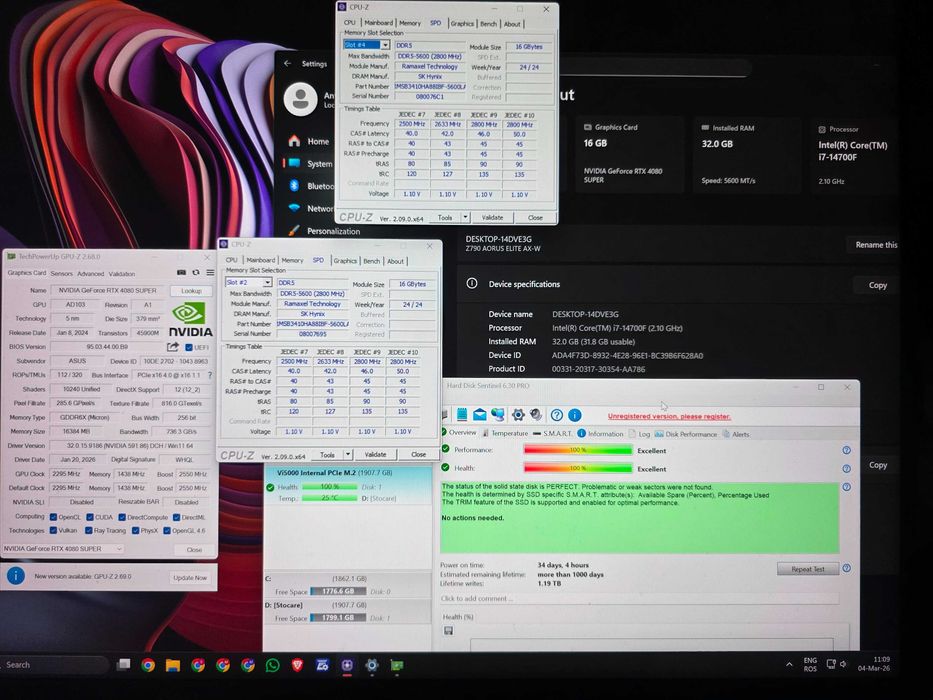Click the 'Click to add comment' field
933x700 pixels.
[639, 598]
